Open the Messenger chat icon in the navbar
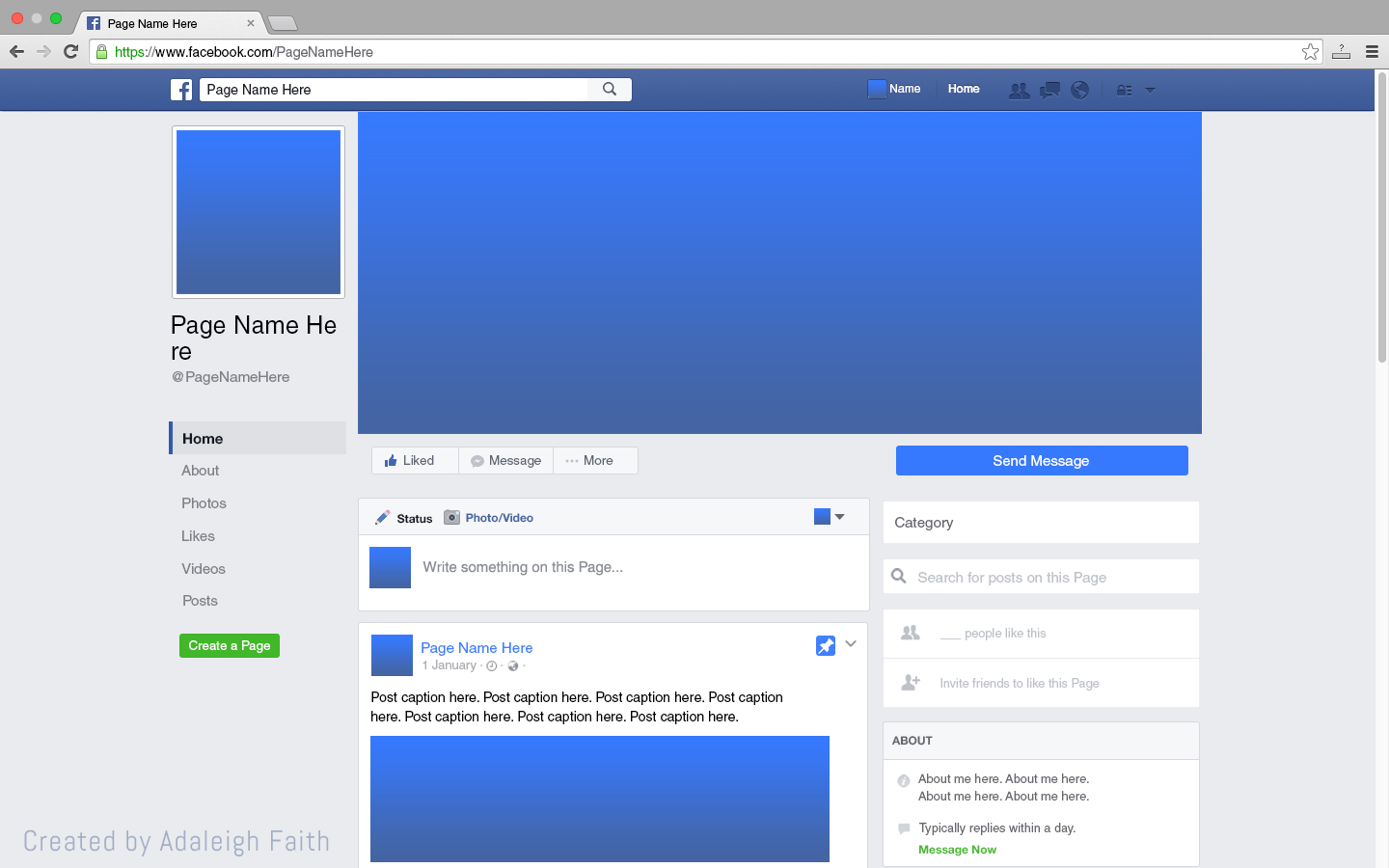The image size is (1389, 868). coord(1049,89)
